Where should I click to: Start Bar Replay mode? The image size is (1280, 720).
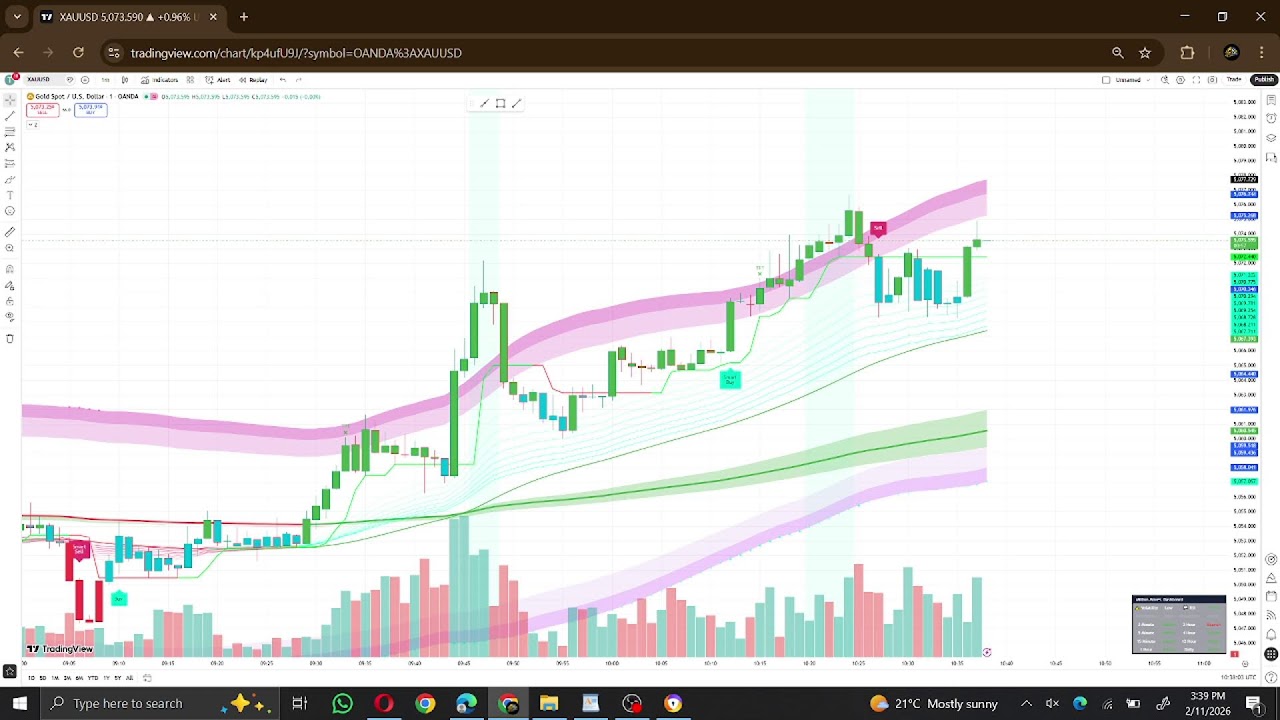click(253, 80)
